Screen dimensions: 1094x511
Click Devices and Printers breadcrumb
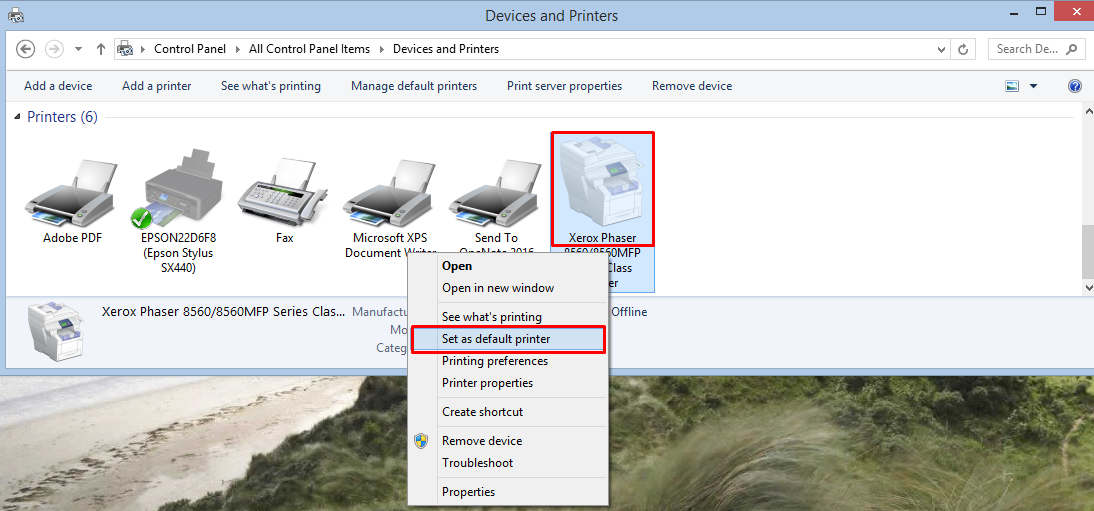pos(446,49)
